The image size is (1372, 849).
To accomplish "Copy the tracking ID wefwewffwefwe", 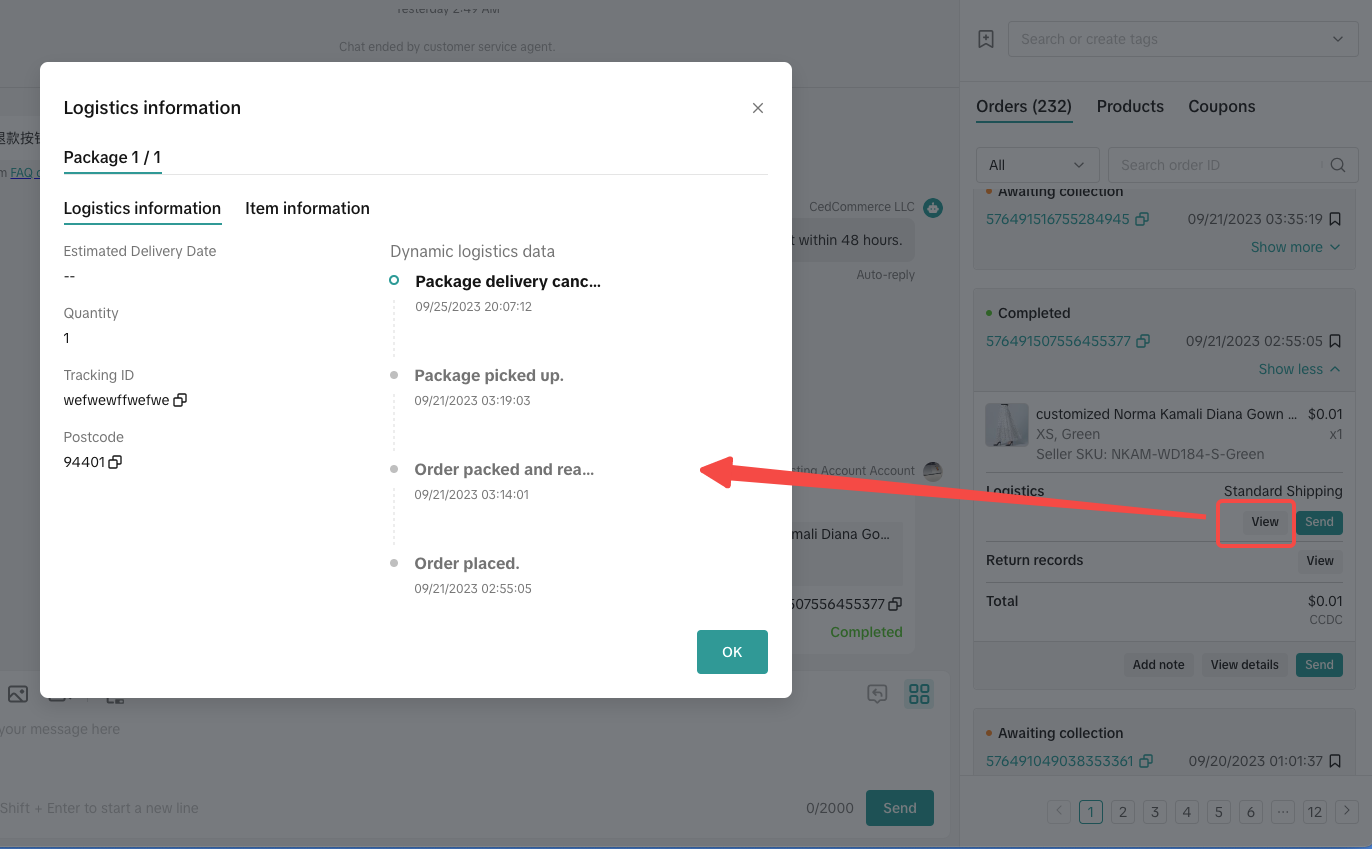I will [x=180, y=400].
